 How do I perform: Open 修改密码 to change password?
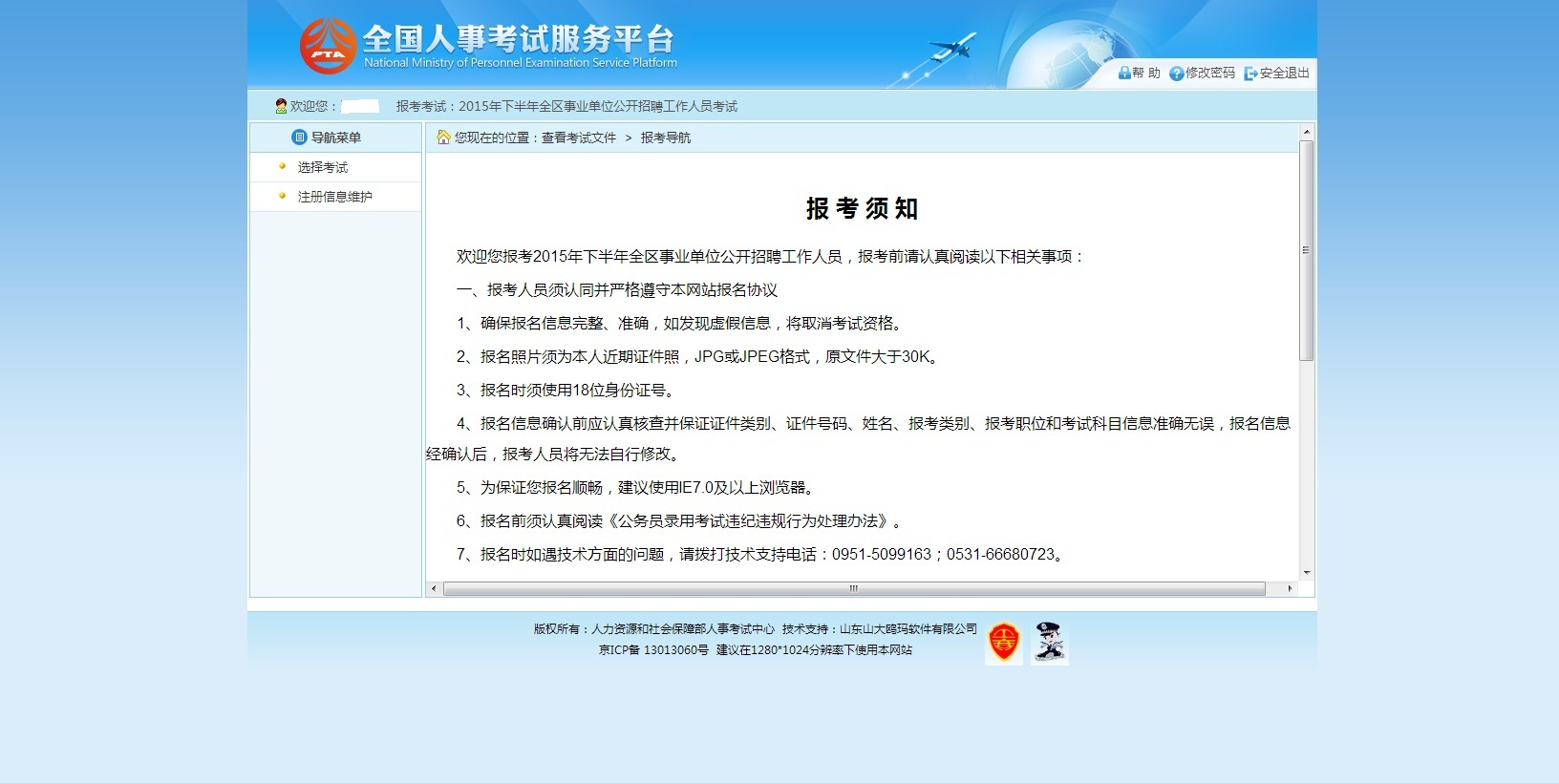point(1210,73)
